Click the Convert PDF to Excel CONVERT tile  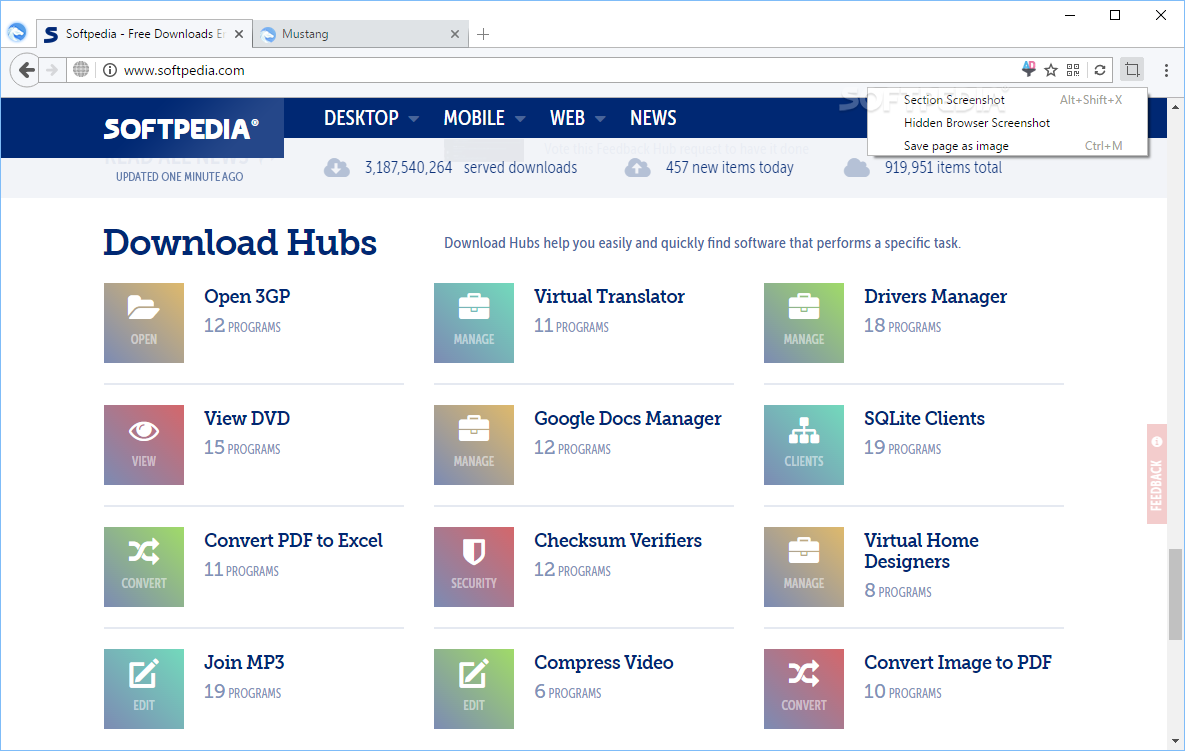144,567
